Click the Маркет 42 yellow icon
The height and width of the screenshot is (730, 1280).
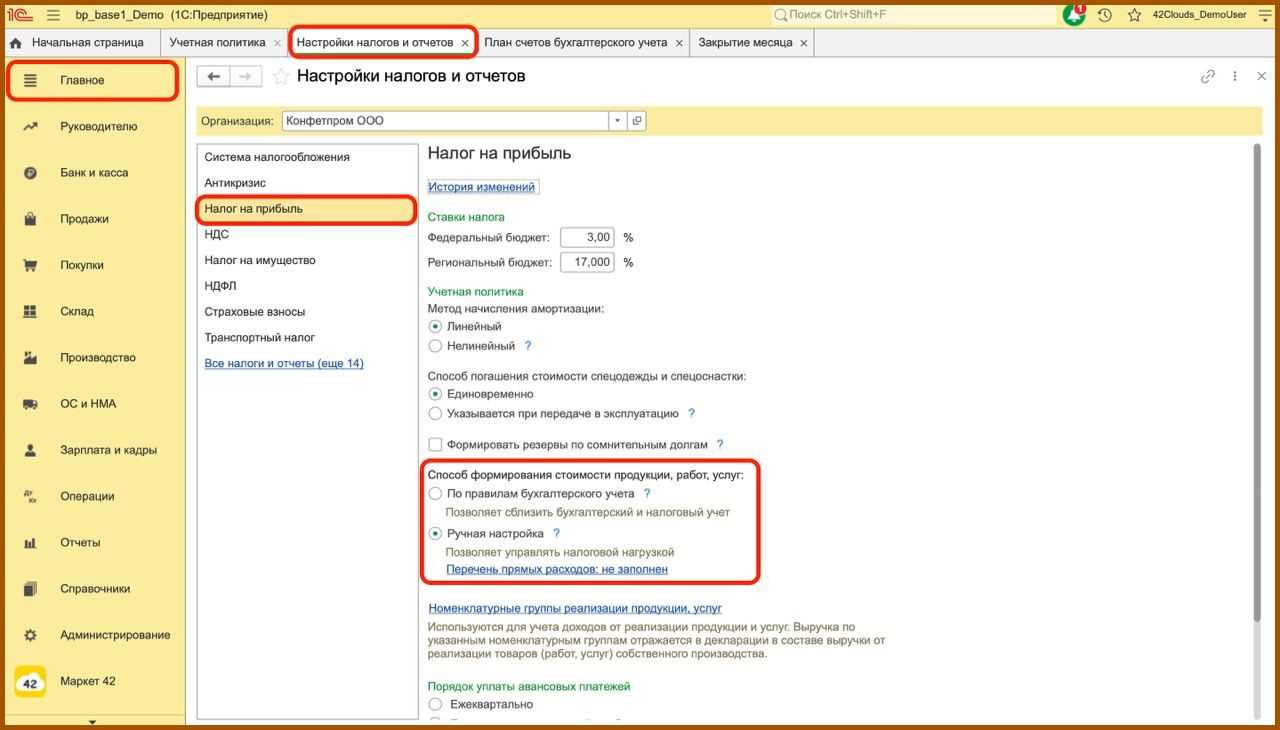point(30,682)
